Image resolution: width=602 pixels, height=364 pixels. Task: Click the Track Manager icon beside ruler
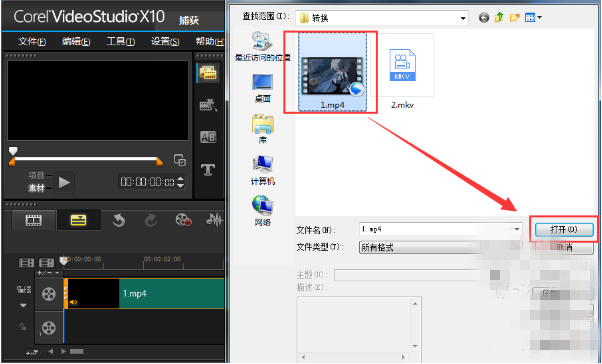46,263
